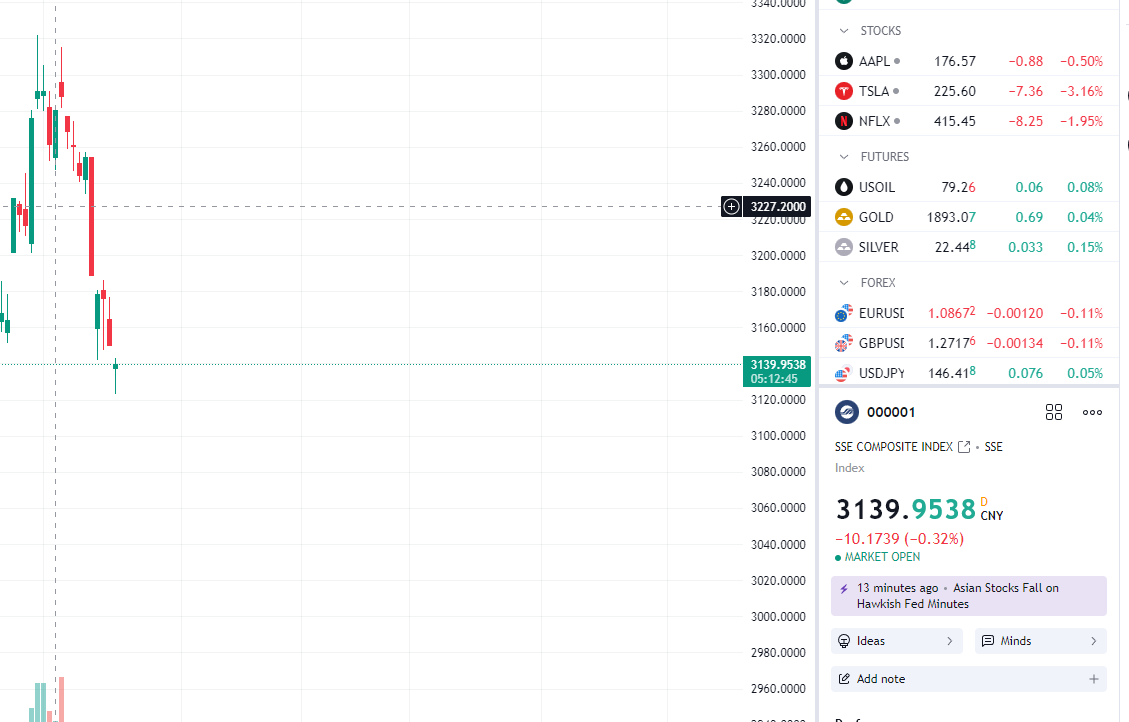Open the three-dot more menu for 000001
This screenshot has width=1129, height=722.
point(1092,412)
